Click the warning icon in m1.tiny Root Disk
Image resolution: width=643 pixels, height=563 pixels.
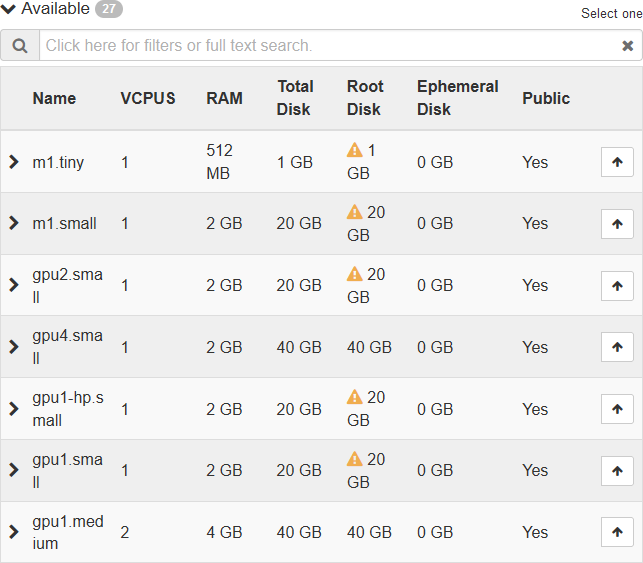[x=354, y=150]
